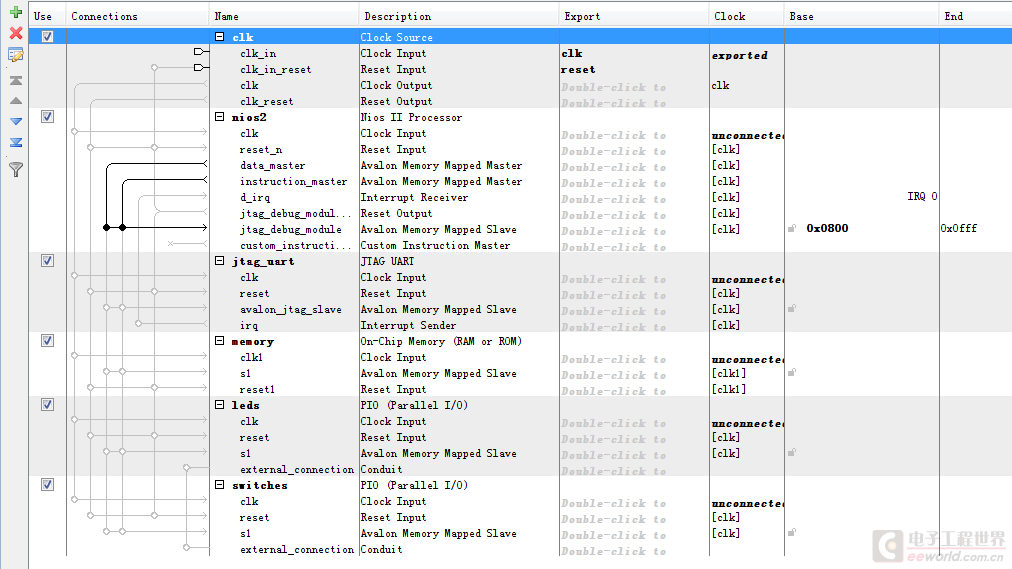
Task: Toggle the Use checkbox for jtag_uart
Action: pos(47,261)
